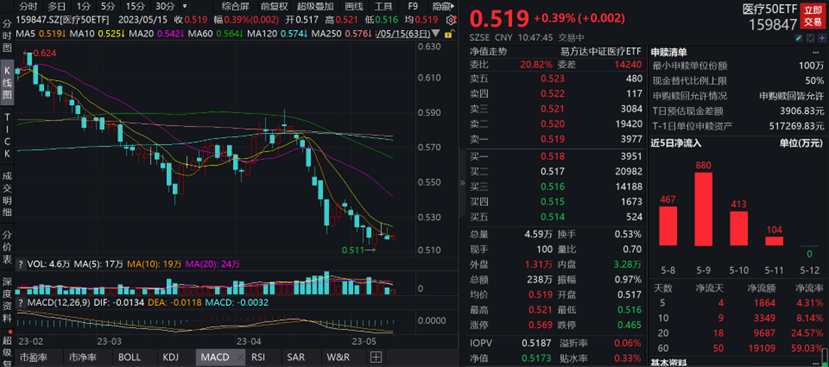Click the F9 button
This screenshot has width=829, height=367.
coord(413,6)
